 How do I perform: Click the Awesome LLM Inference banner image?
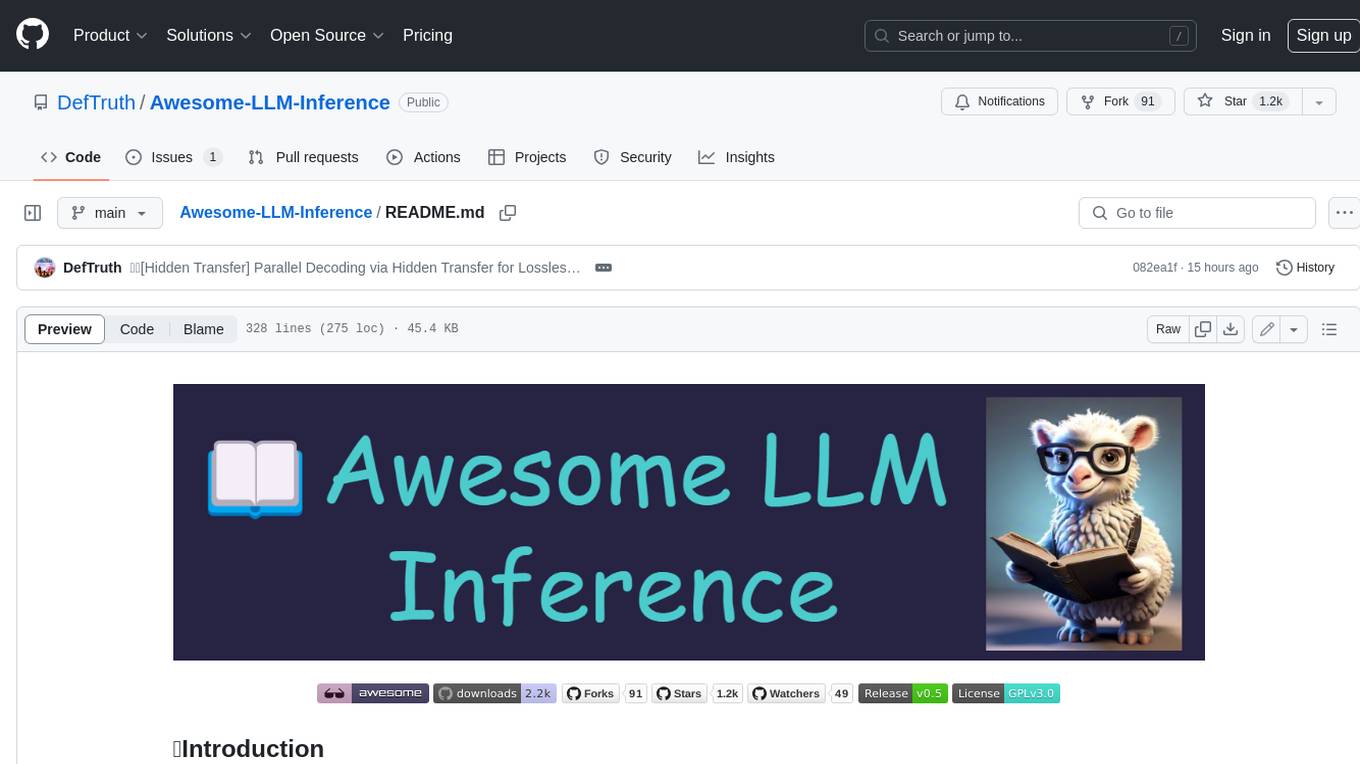[689, 522]
